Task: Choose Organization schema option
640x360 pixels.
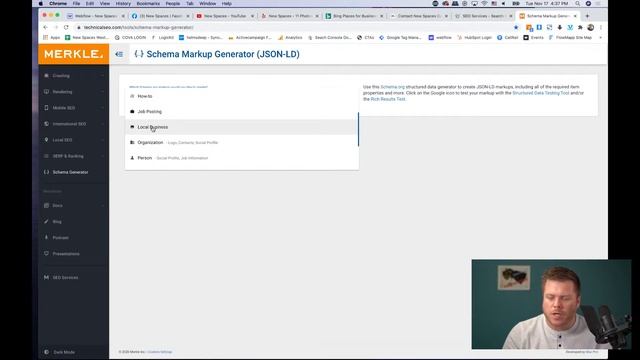Action: 242,142
